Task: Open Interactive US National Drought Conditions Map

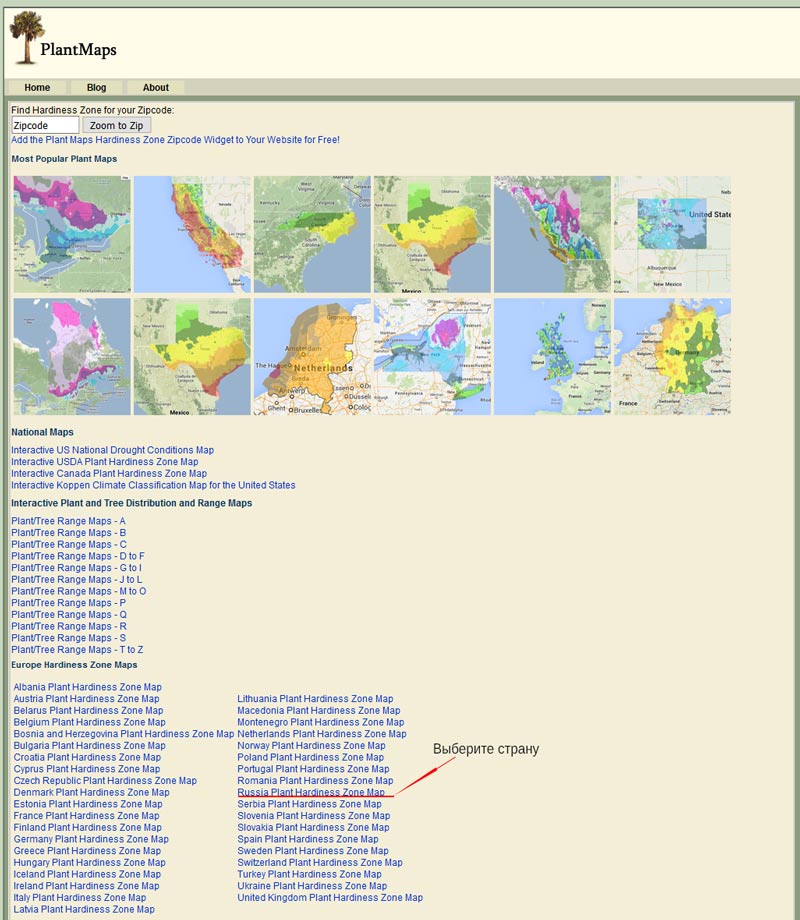Action: 112,450
